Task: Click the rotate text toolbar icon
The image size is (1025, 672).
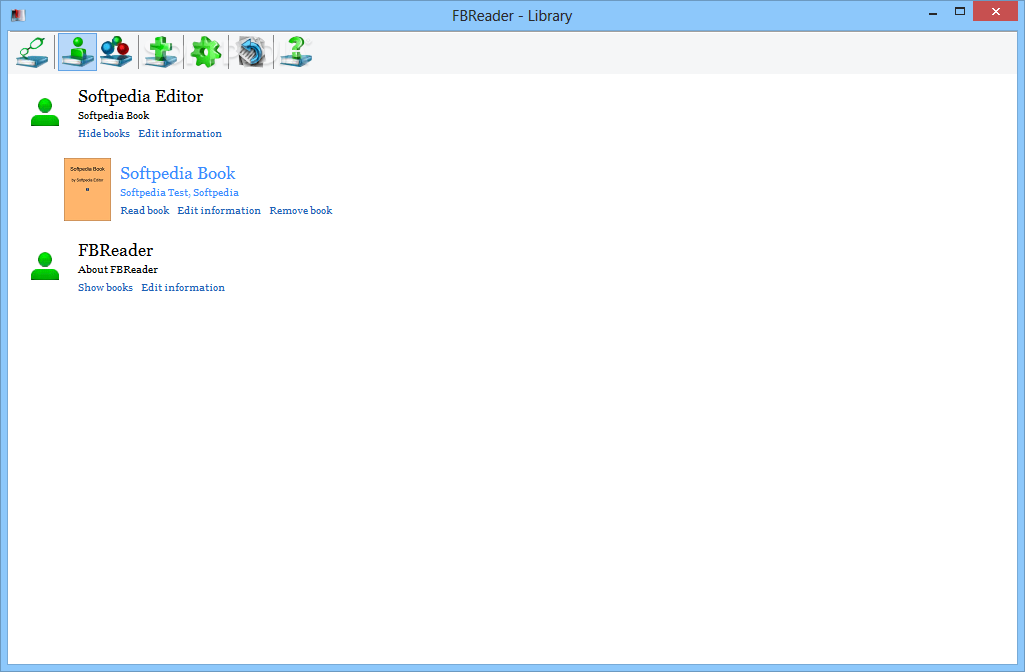Action: pyautogui.click(x=251, y=52)
